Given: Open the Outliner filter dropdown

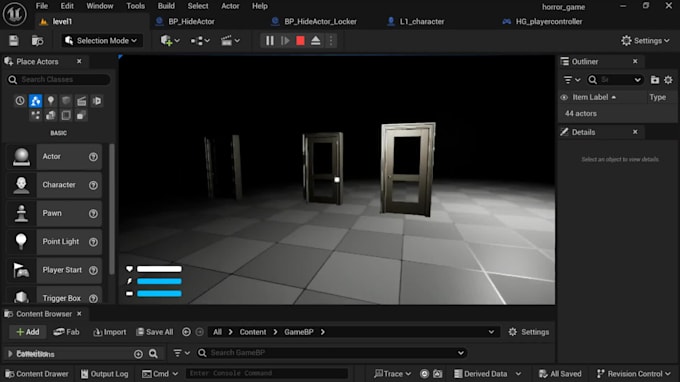Looking at the screenshot, I should pos(572,80).
